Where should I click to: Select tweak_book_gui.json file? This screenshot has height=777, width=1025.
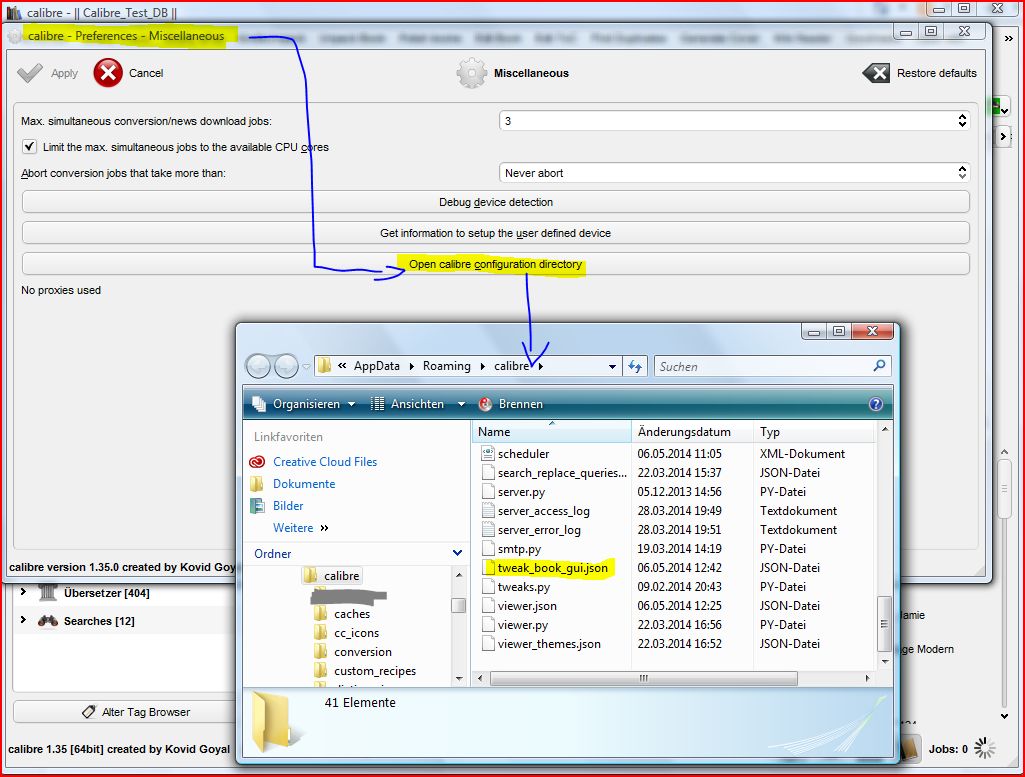(552, 568)
